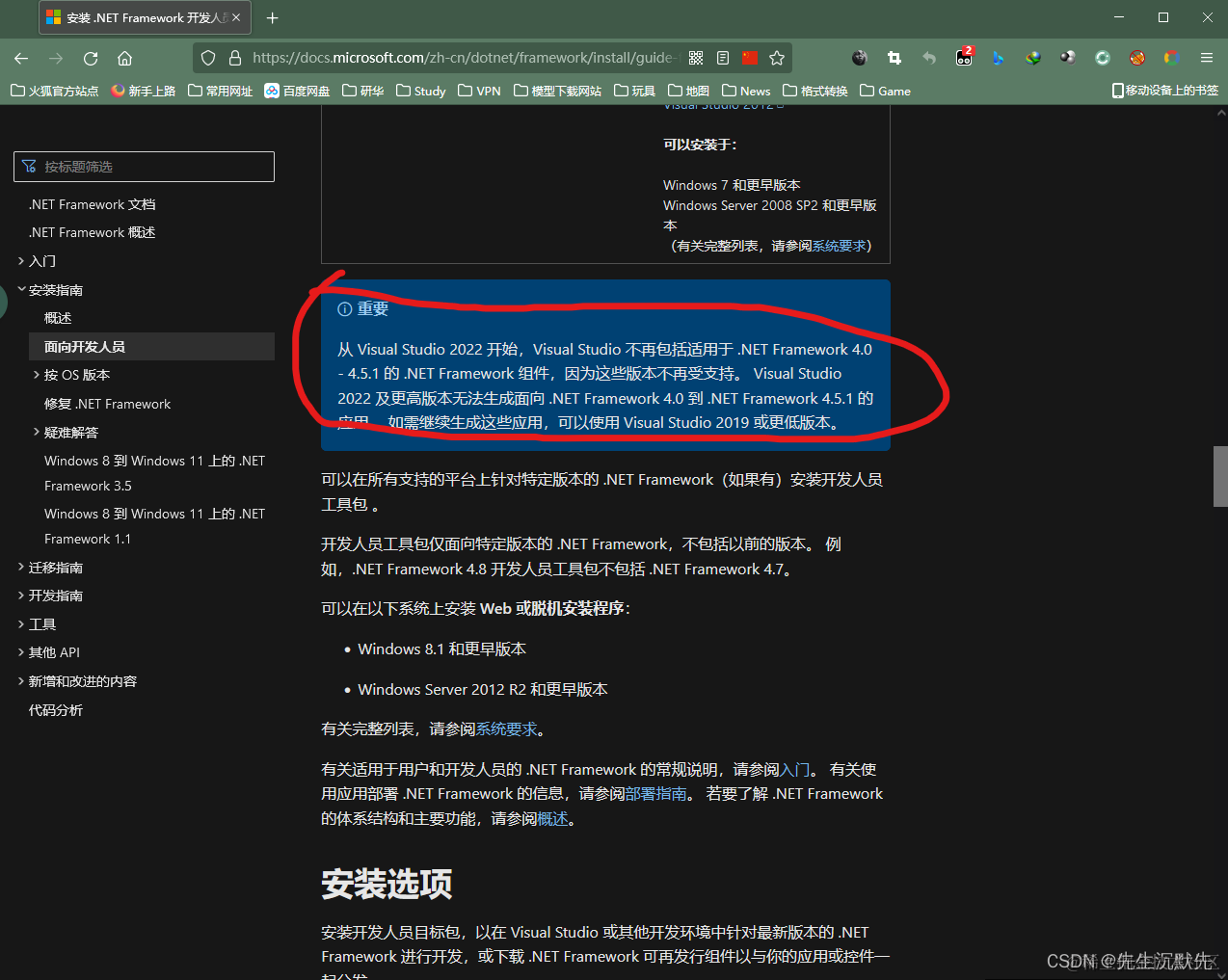This screenshot has height=980, width=1228.
Task: Follow the 系统要求 link in the table
Action: (x=839, y=246)
